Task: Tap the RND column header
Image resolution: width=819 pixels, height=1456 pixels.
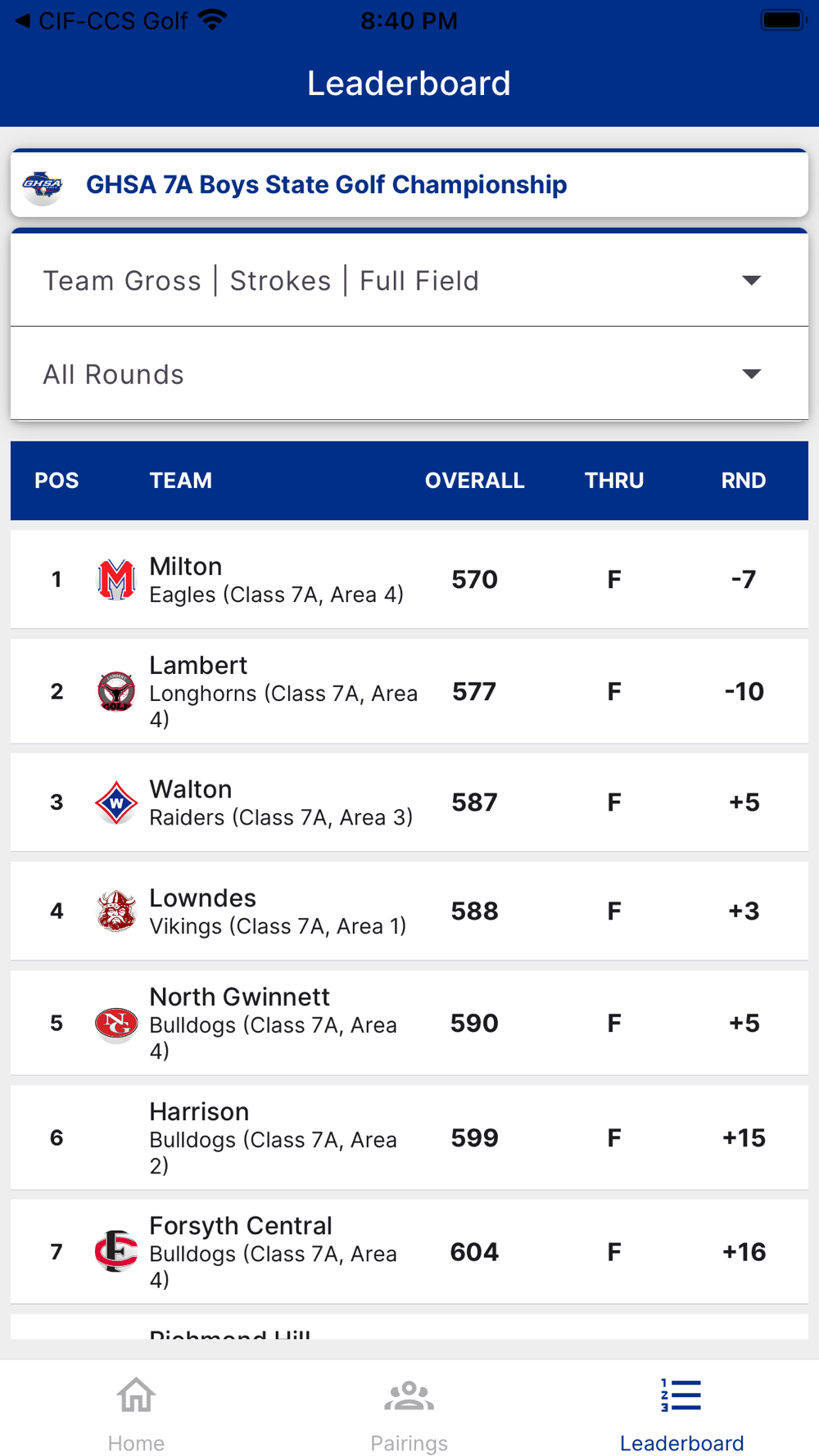Action: pos(743,481)
